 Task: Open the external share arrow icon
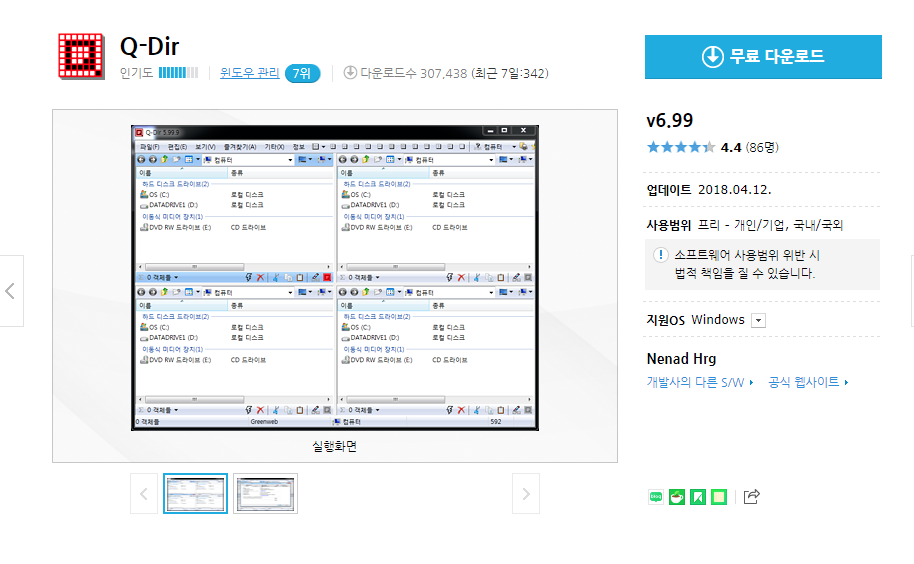(x=751, y=496)
